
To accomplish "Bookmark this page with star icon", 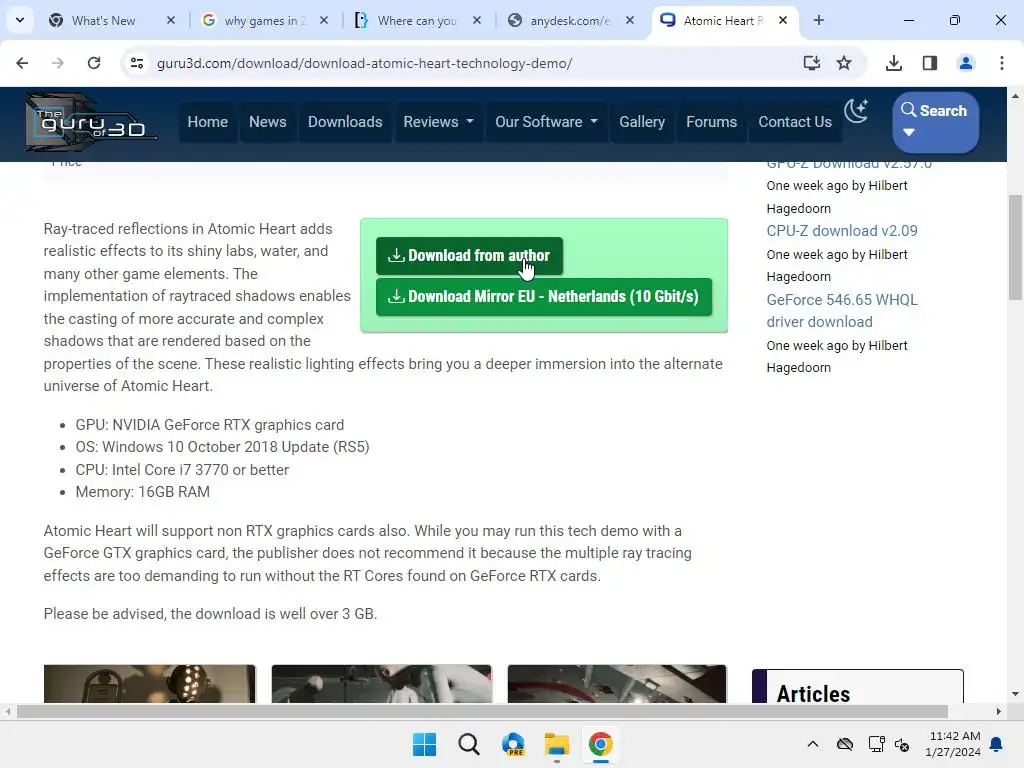I will [x=844, y=63].
